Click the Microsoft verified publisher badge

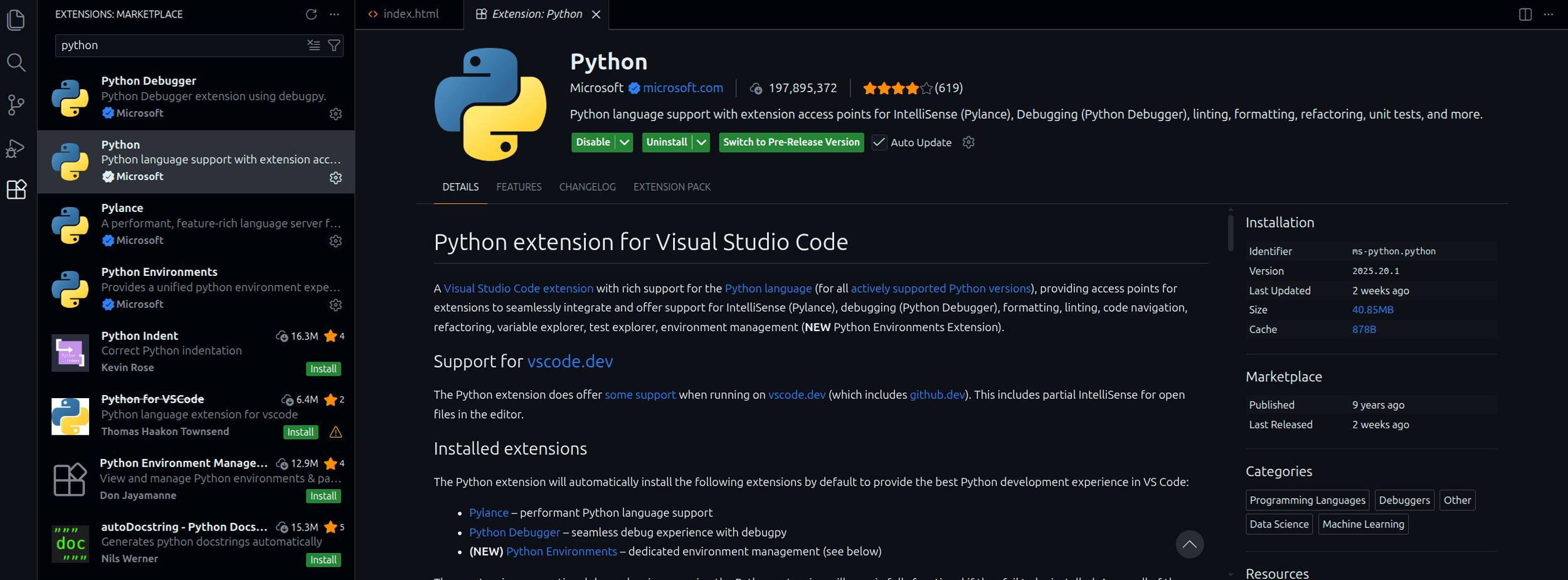pyautogui.click(x=634, y=88)
